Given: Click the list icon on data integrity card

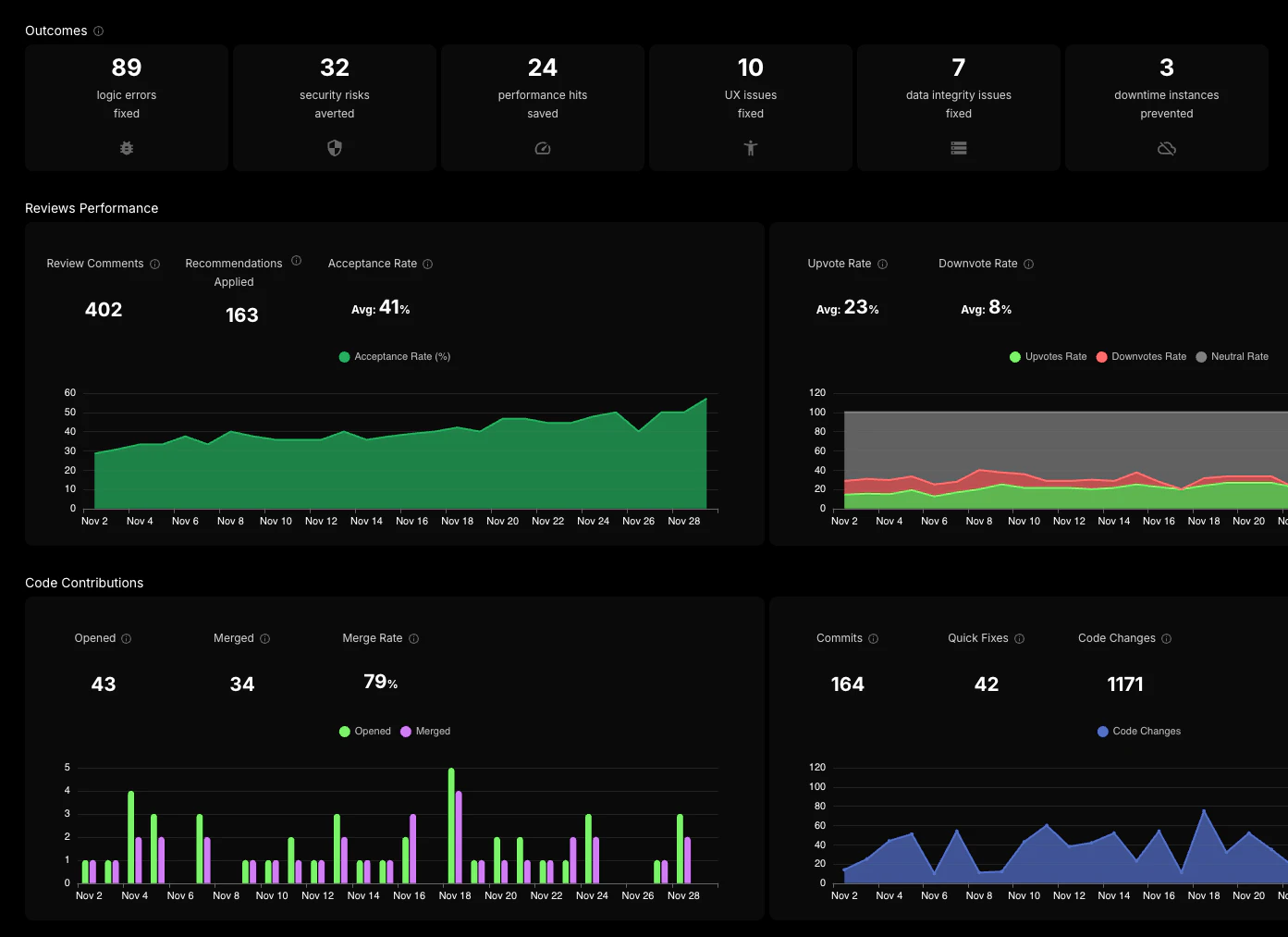Looking at the screenshot, I should pos(958,148).
